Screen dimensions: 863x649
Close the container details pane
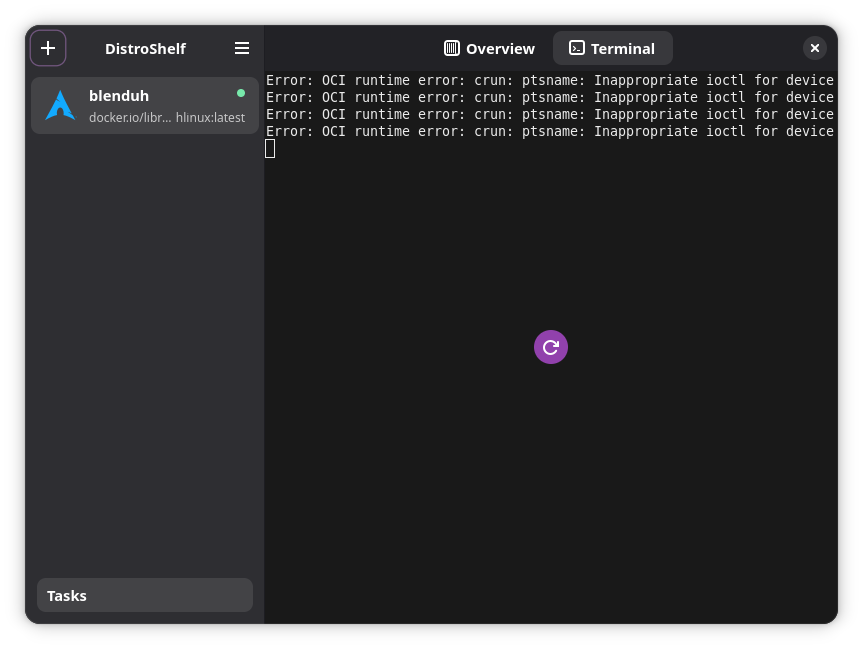pyautogui.click(x=815, y=48)
